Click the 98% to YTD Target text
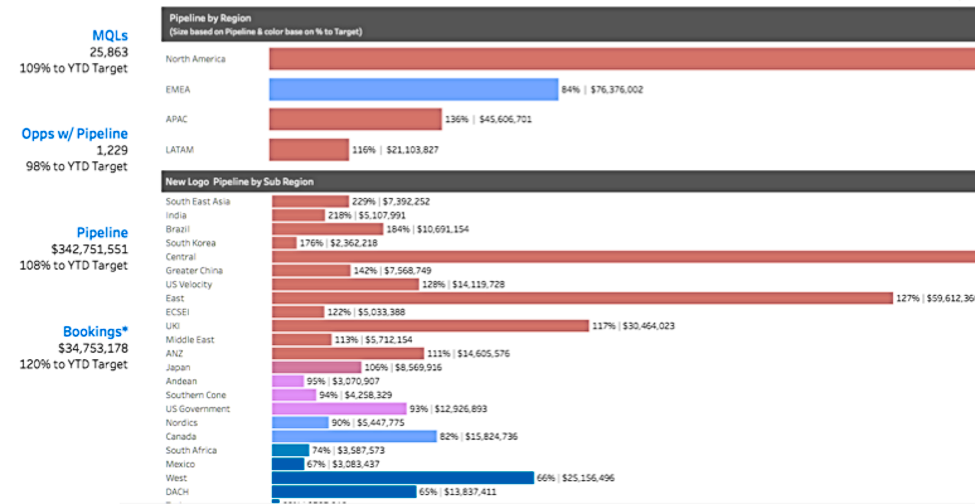The image size is (975, 504). [77, 166]
